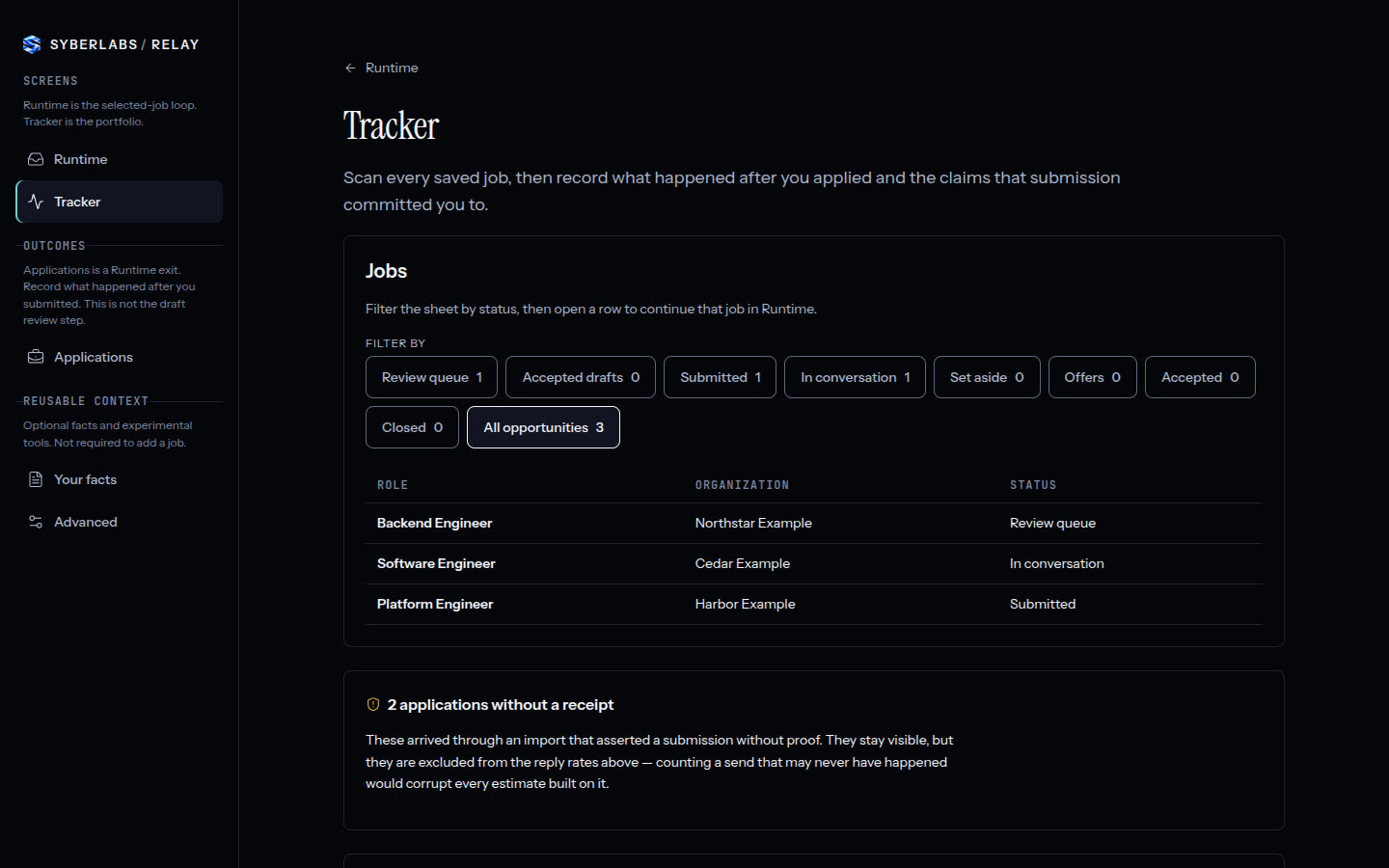Click the Syberlabs logo icon
Viewport: 1389px width, 868px height.
click(x=32, y=44)
